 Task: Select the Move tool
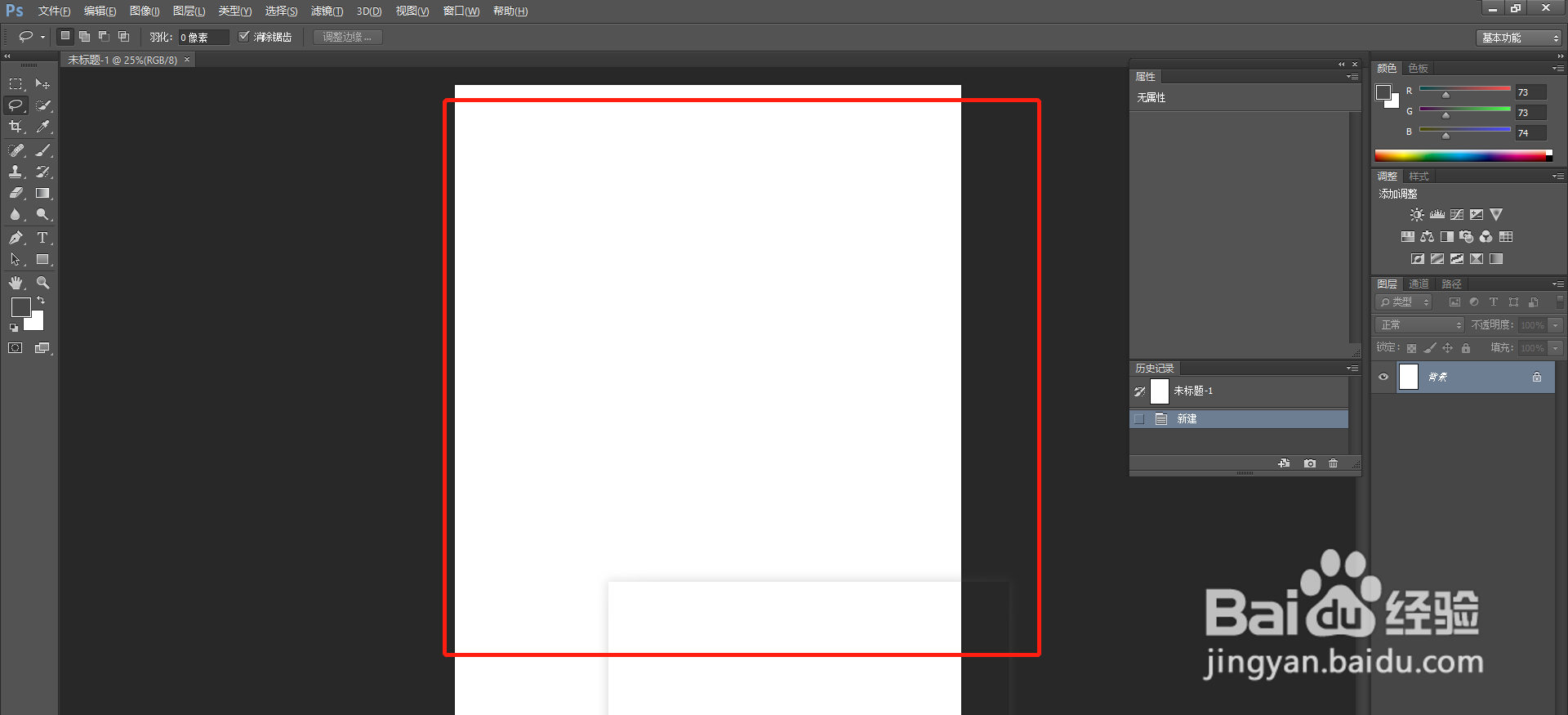tap(43, 84)
